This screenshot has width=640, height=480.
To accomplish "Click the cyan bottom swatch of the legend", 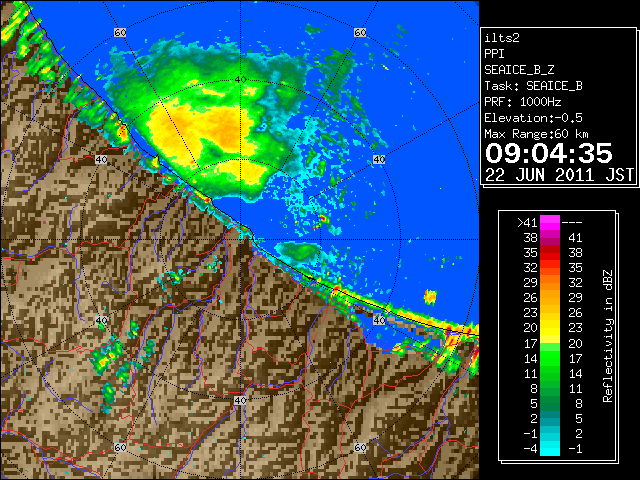I will coord(549,449).
